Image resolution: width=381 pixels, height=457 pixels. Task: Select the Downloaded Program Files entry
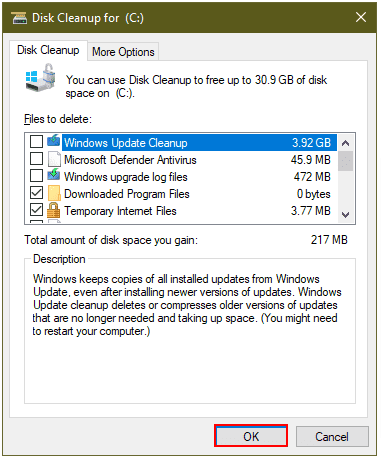coord(127,194)
